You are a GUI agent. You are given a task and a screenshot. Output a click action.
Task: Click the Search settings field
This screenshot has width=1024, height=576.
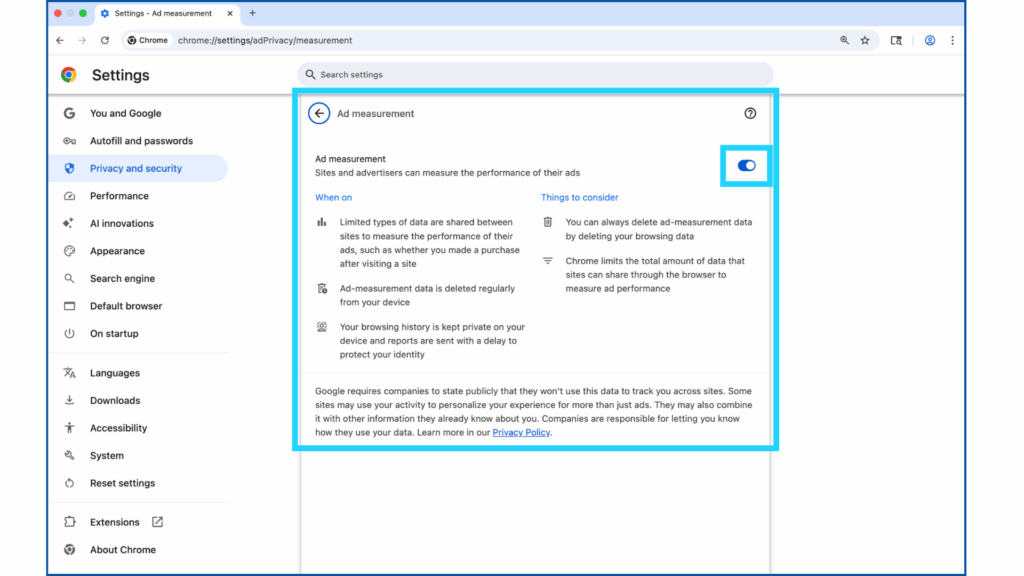point(535,75)
